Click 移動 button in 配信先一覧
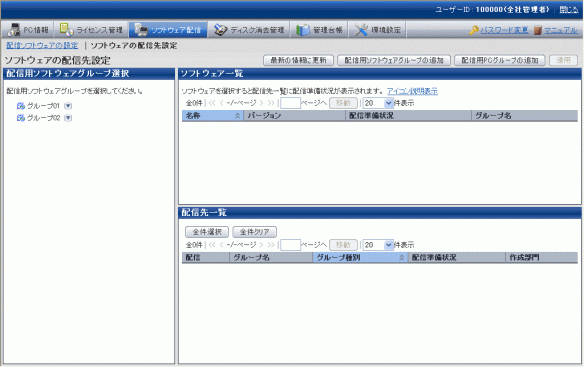The height and width of the screenshot is (367, 584). coord(343,245)
